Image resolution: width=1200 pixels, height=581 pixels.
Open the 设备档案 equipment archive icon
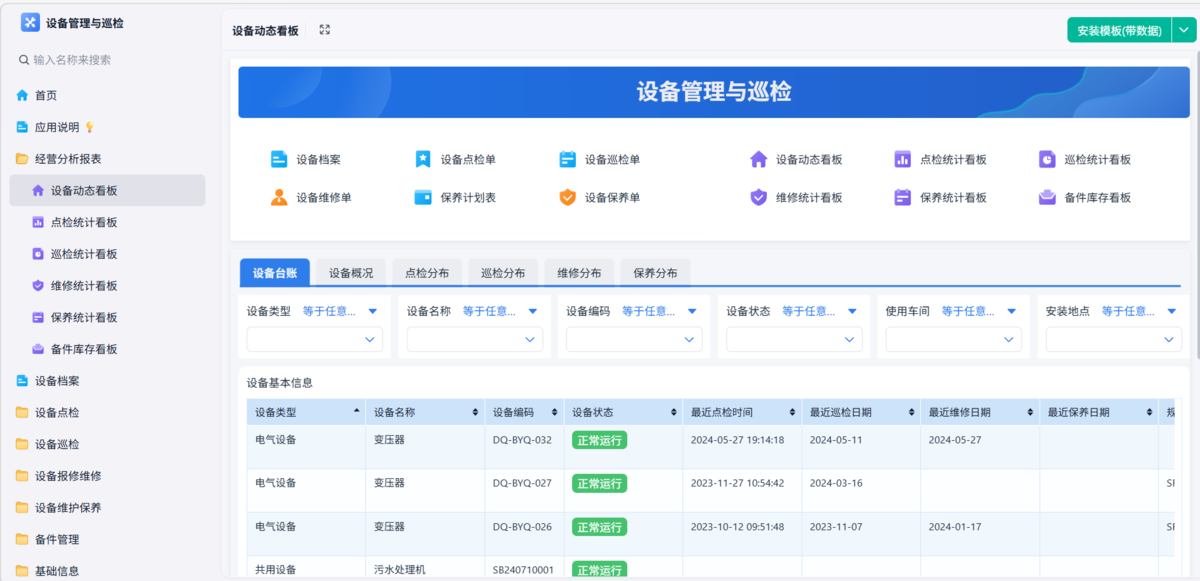coord(279,158)
